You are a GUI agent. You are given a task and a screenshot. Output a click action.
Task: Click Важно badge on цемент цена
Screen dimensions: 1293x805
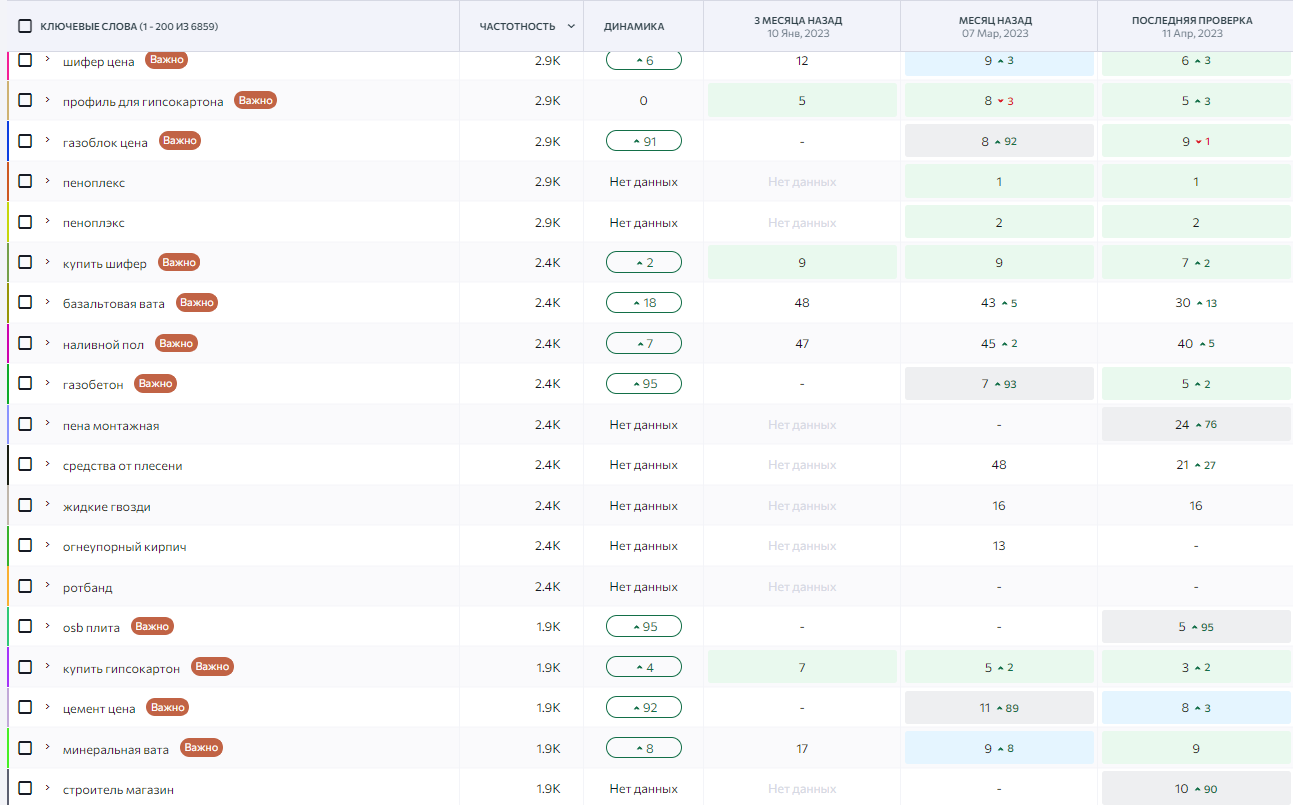[x=168, y=707]
